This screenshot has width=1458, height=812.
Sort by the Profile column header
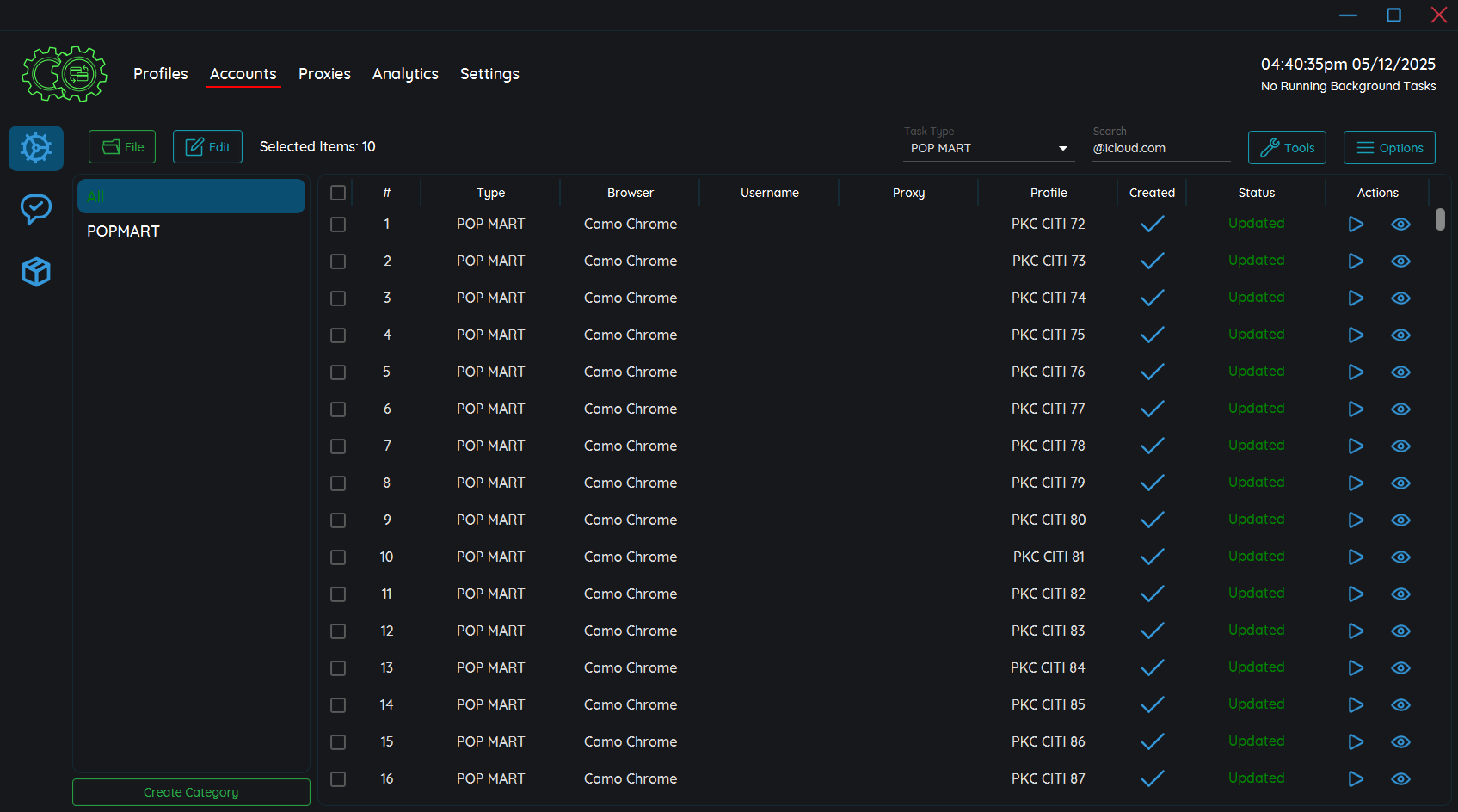click(x=1049, y=193)
